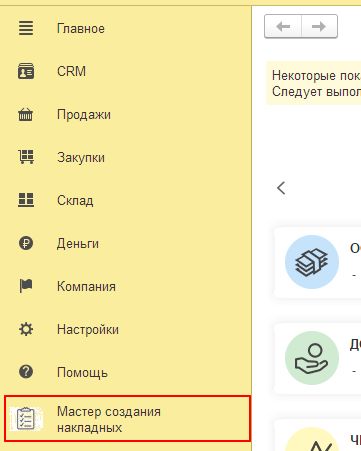
Task: Click the Закупки shopping cart icon
Action: pyautogui.click(x=26, y=157)
